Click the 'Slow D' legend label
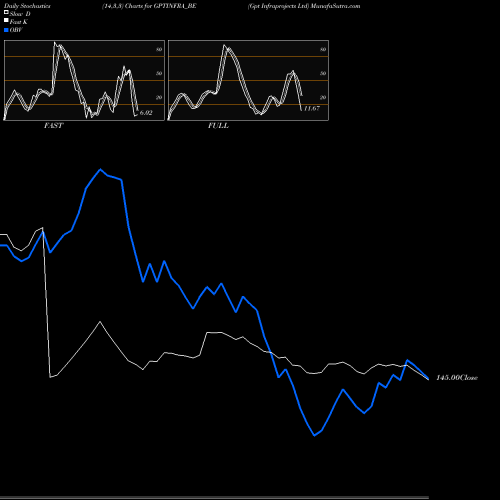500x500 pixels. (20, 14)
